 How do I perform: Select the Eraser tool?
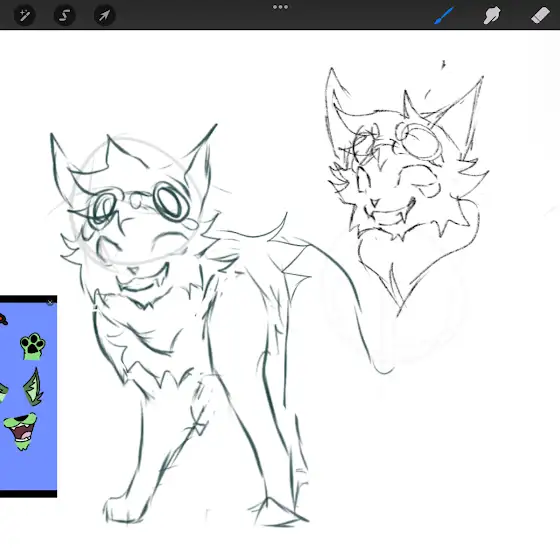click(x=540, y=16)
